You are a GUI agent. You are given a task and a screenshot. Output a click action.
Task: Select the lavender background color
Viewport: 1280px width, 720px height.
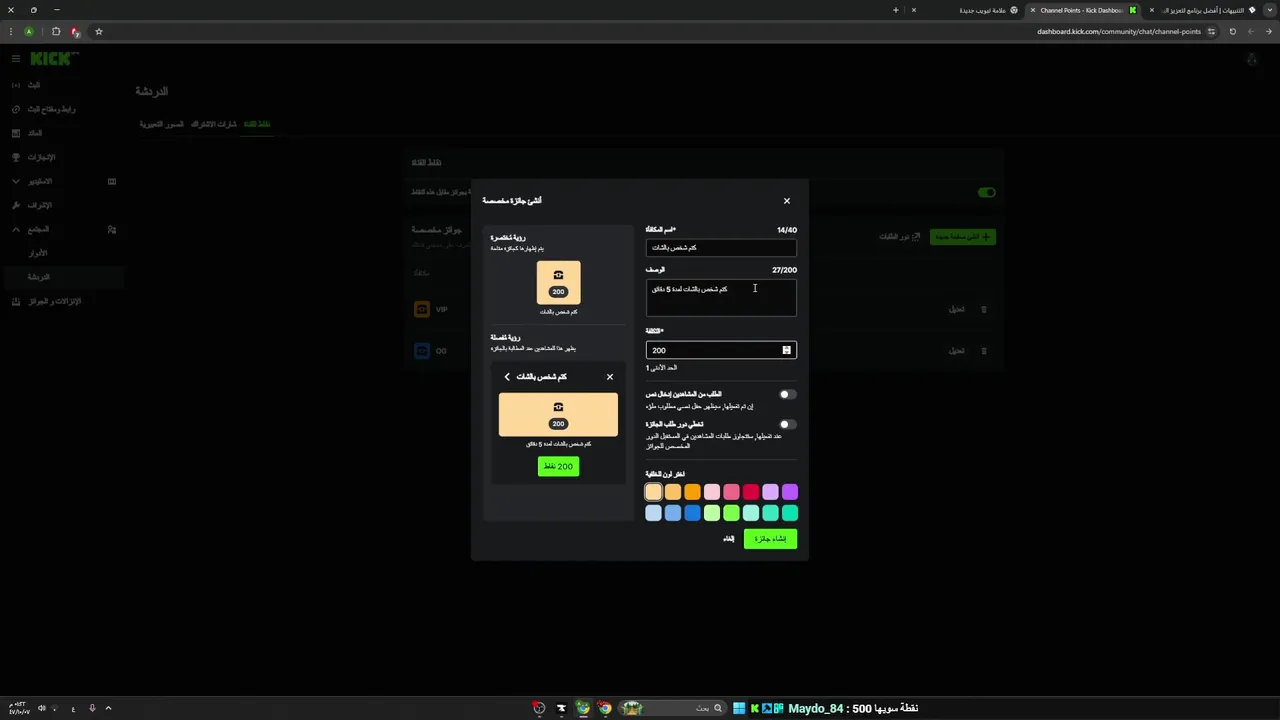[770, 492]
